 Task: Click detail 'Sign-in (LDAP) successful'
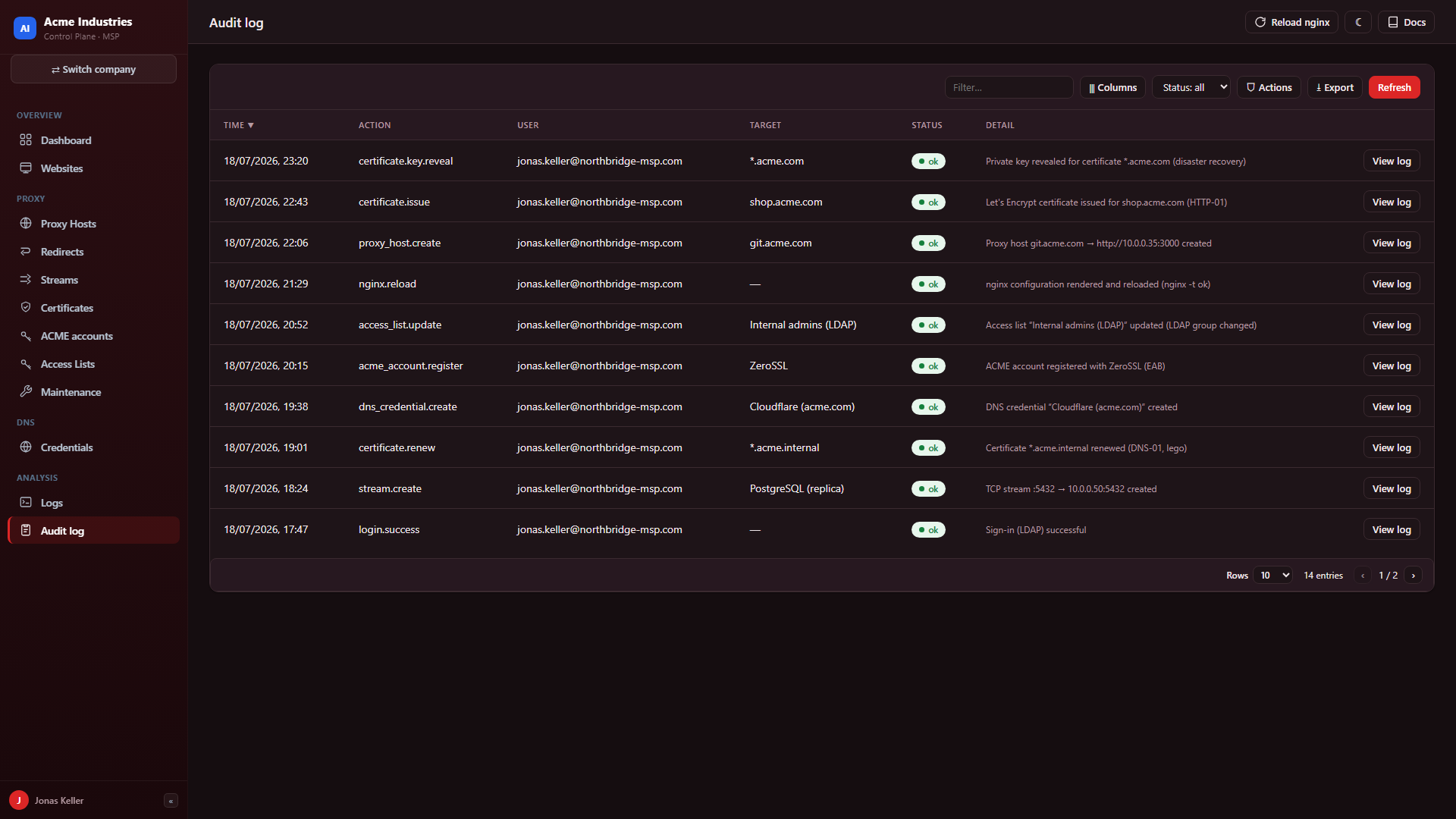pyautogui.click(x=1036, y=530)
